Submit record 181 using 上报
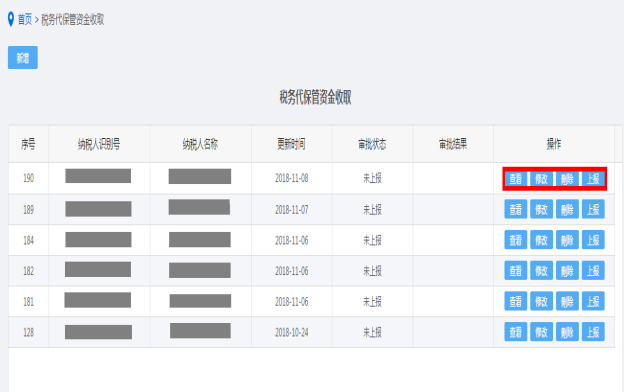624x392 pixels. 593,301
